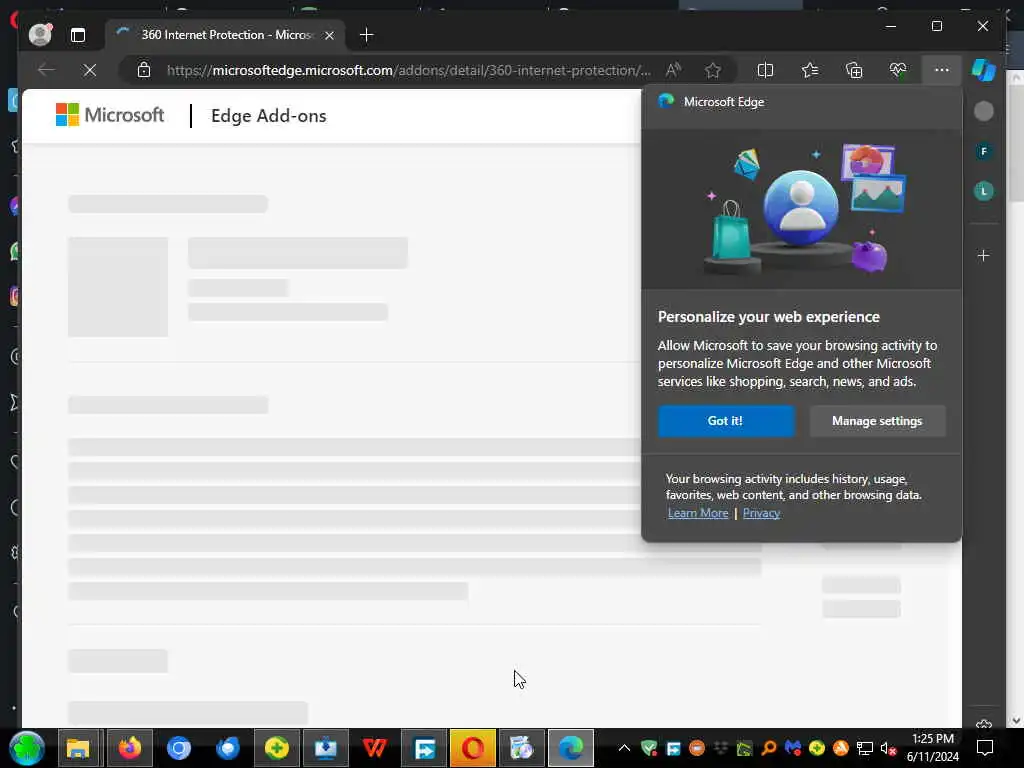The width and height of the screenshot is (1024, 768).
Task: Switch to Microsoft Edge taskbar icon
Action: pyautogui.click(x=571, y=748)
